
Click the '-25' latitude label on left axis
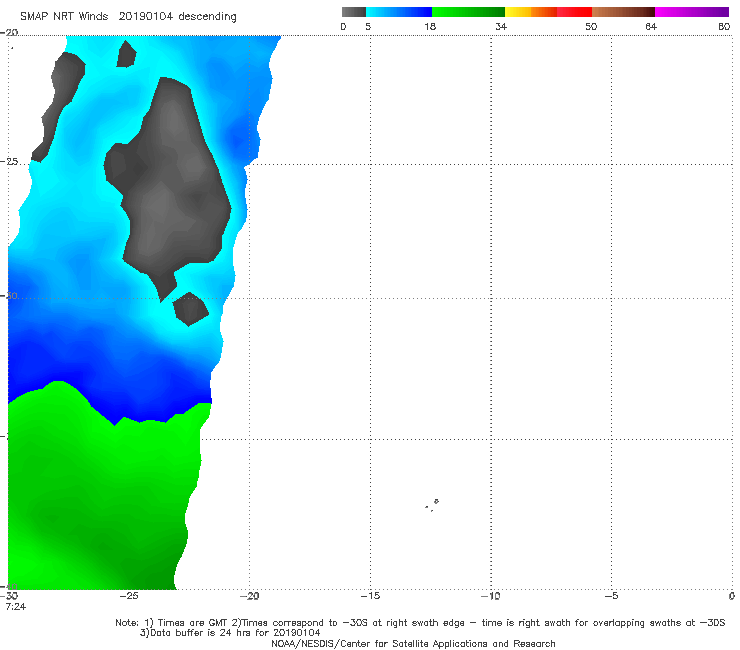tap(9, 162)
